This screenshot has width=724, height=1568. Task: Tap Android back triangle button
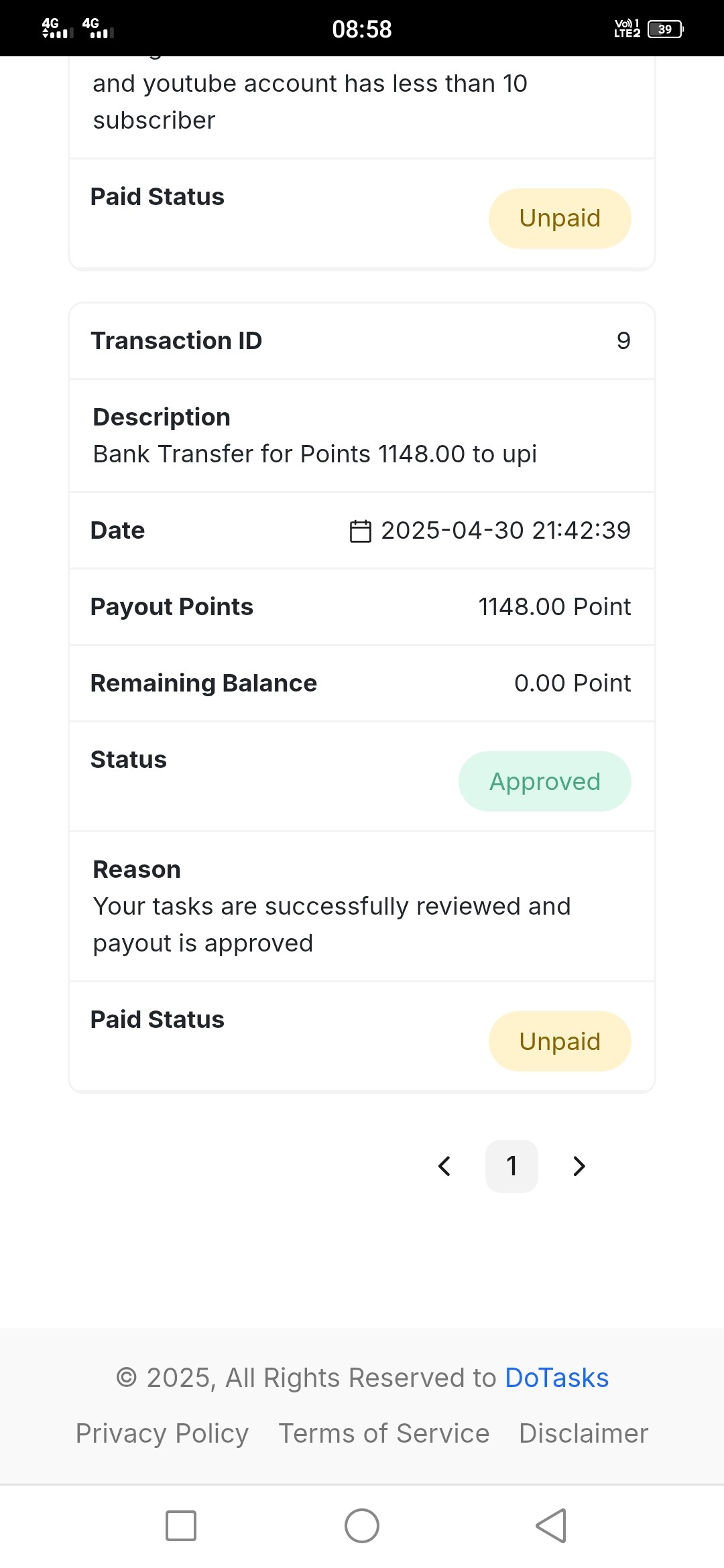[x=551, y=1526]
